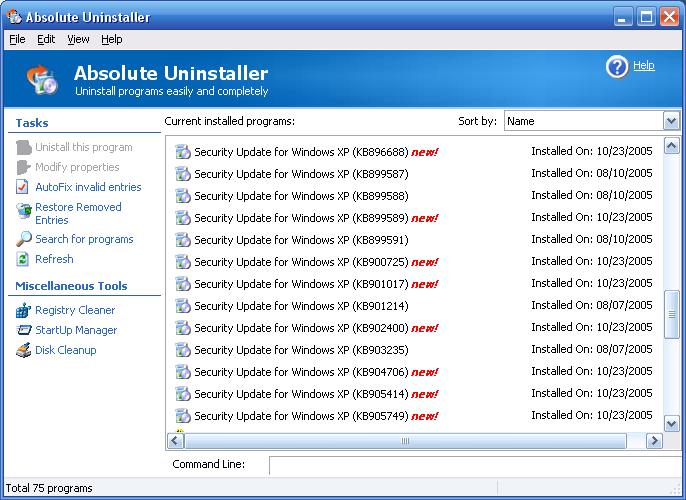
Task: Click the greyed Modify properties label
Action: tap(77, 167)
